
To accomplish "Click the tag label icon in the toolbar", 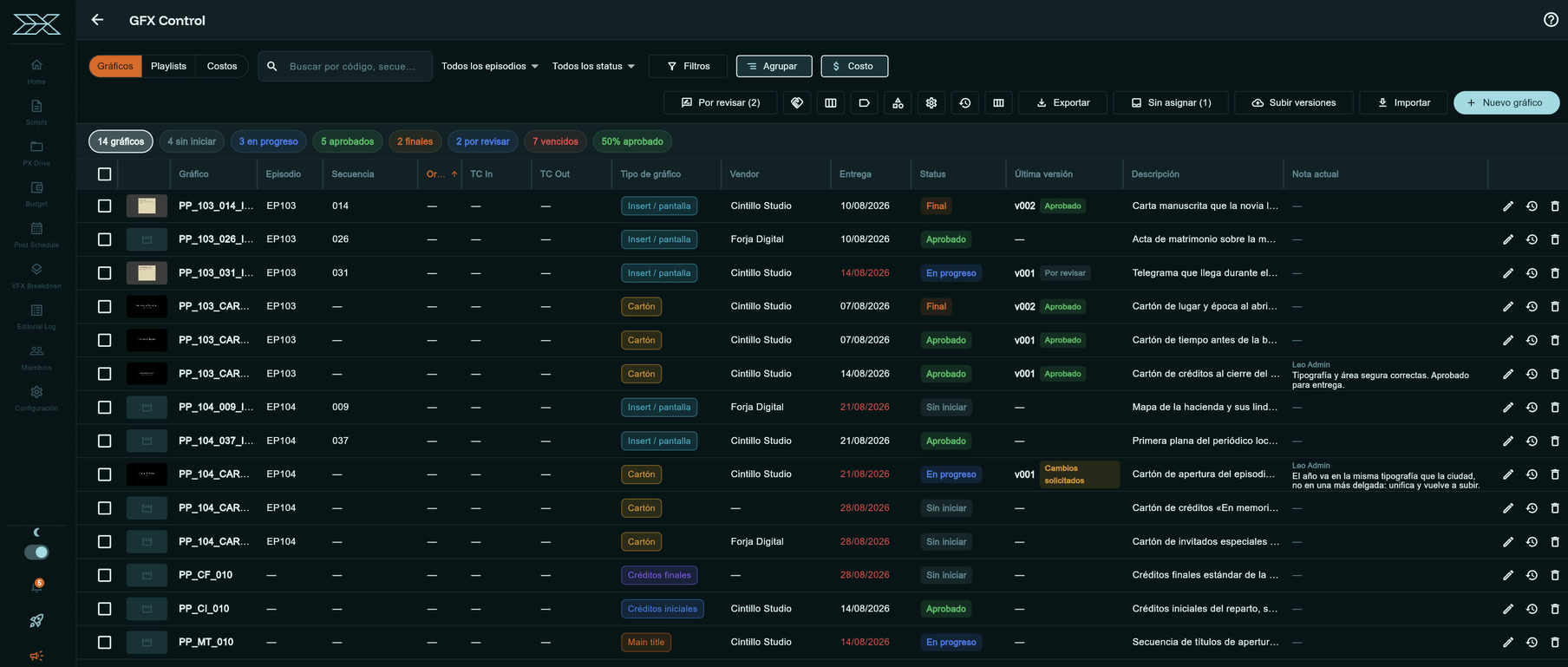I will [864, 102].
